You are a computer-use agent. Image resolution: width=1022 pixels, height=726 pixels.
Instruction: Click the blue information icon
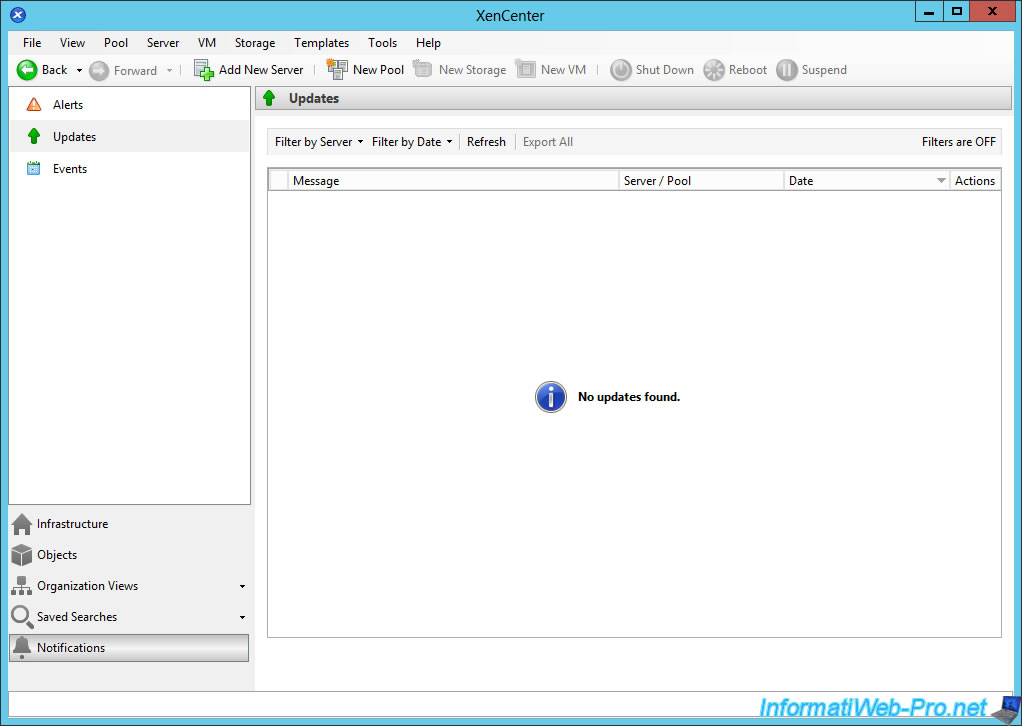pyautogui.click(x=551, y=397)
